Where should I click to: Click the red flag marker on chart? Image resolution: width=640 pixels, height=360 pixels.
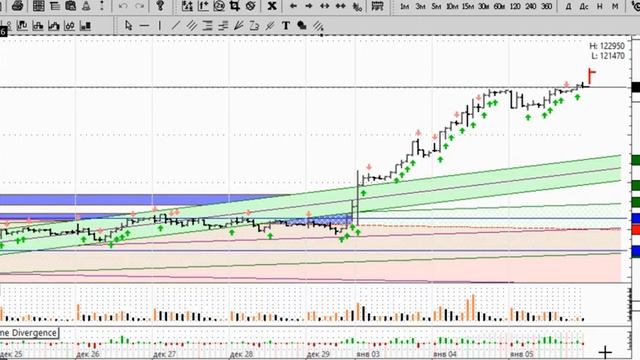coord(591,76)
